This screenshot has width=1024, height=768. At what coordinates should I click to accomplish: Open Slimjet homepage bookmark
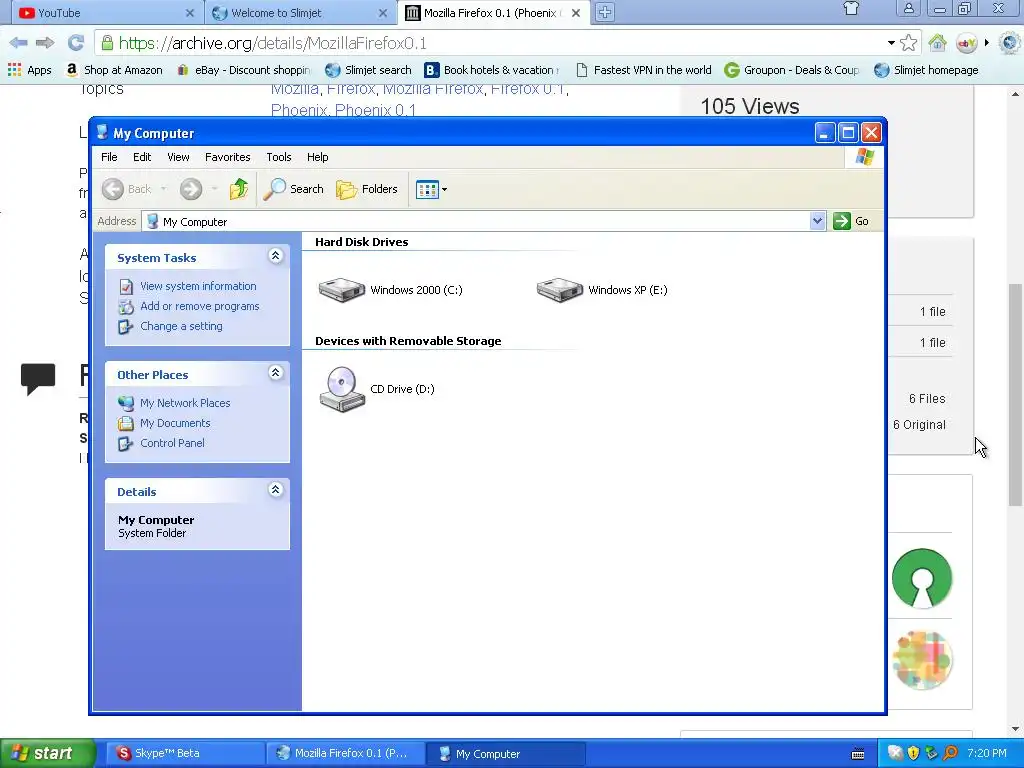tap(926, 70)
